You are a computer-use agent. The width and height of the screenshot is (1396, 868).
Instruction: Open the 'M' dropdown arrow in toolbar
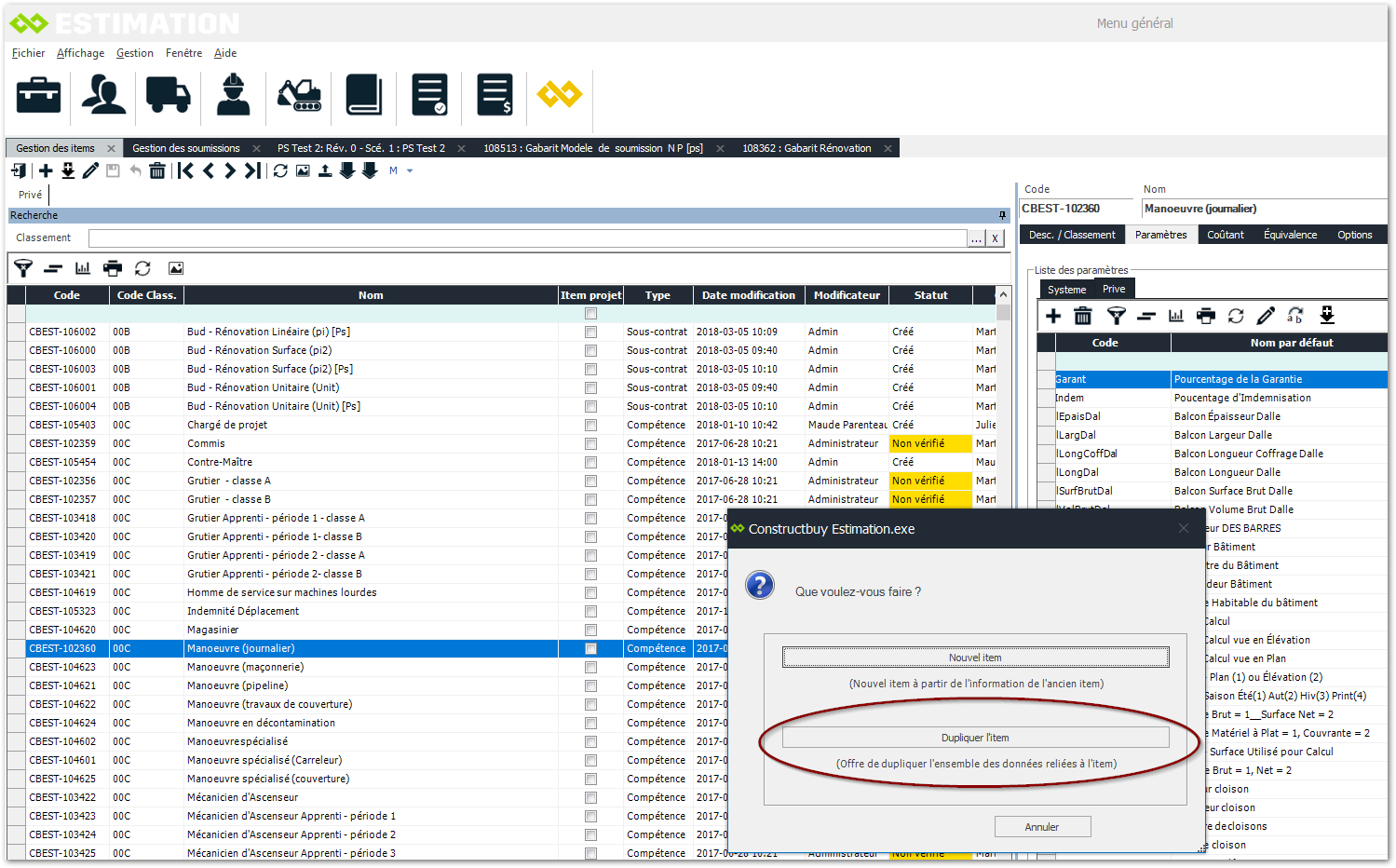click(410, 170)
